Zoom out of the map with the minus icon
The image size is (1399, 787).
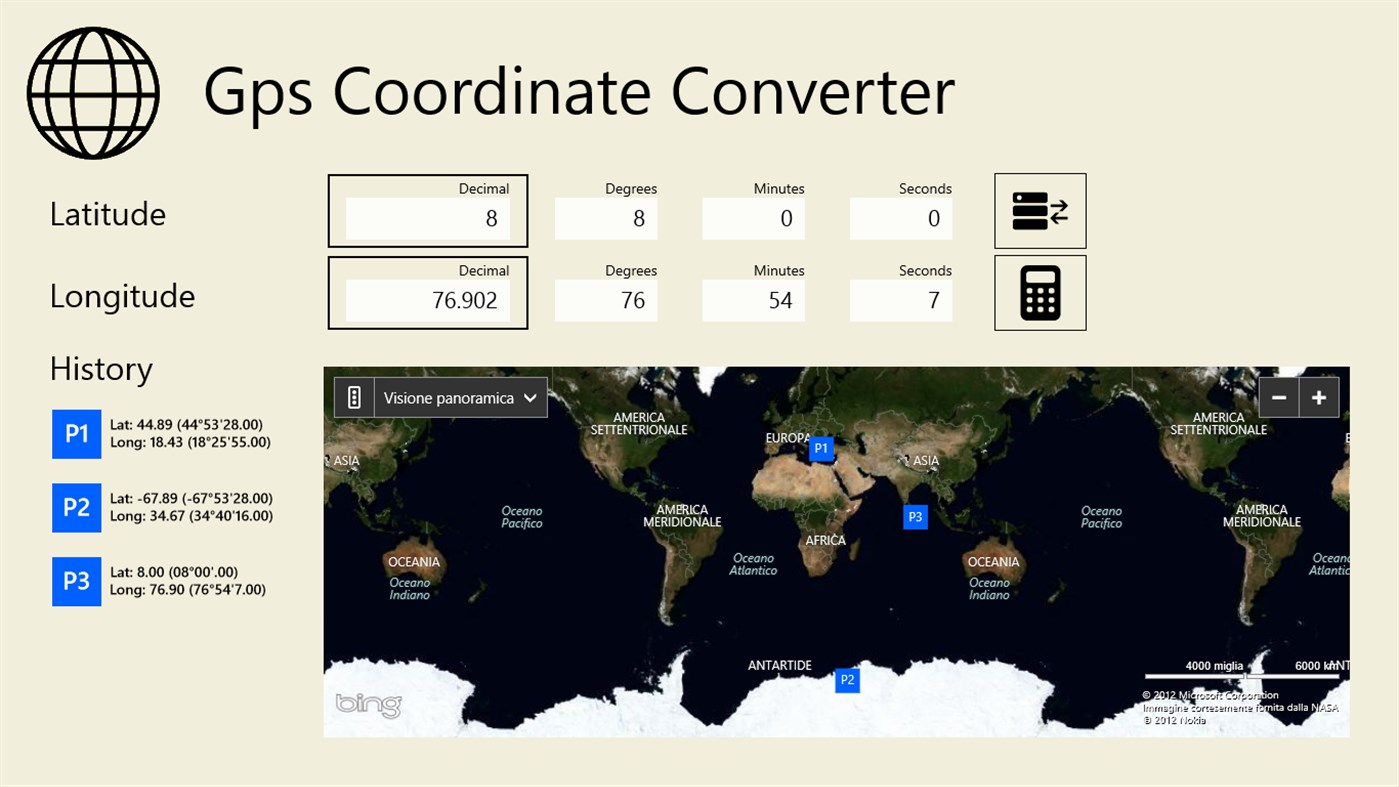[1278, 396]
